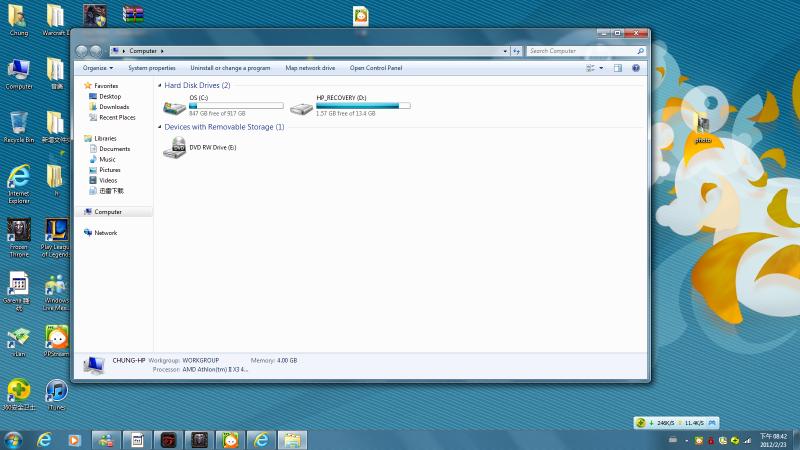This screenshot has height=450, width=800.
Task: Click the Forward navigation arrow button
Action: 95,51
